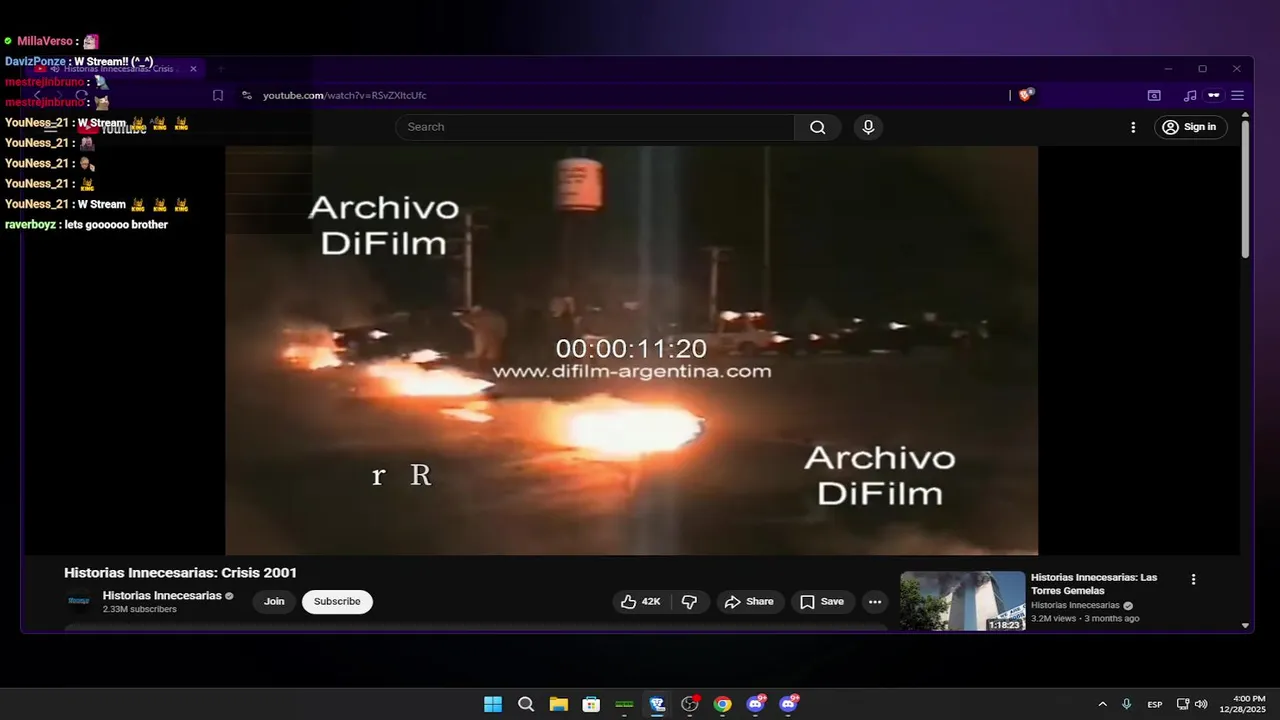
Task: Search YouTube with the magnifier button
Action: [817, 127]
